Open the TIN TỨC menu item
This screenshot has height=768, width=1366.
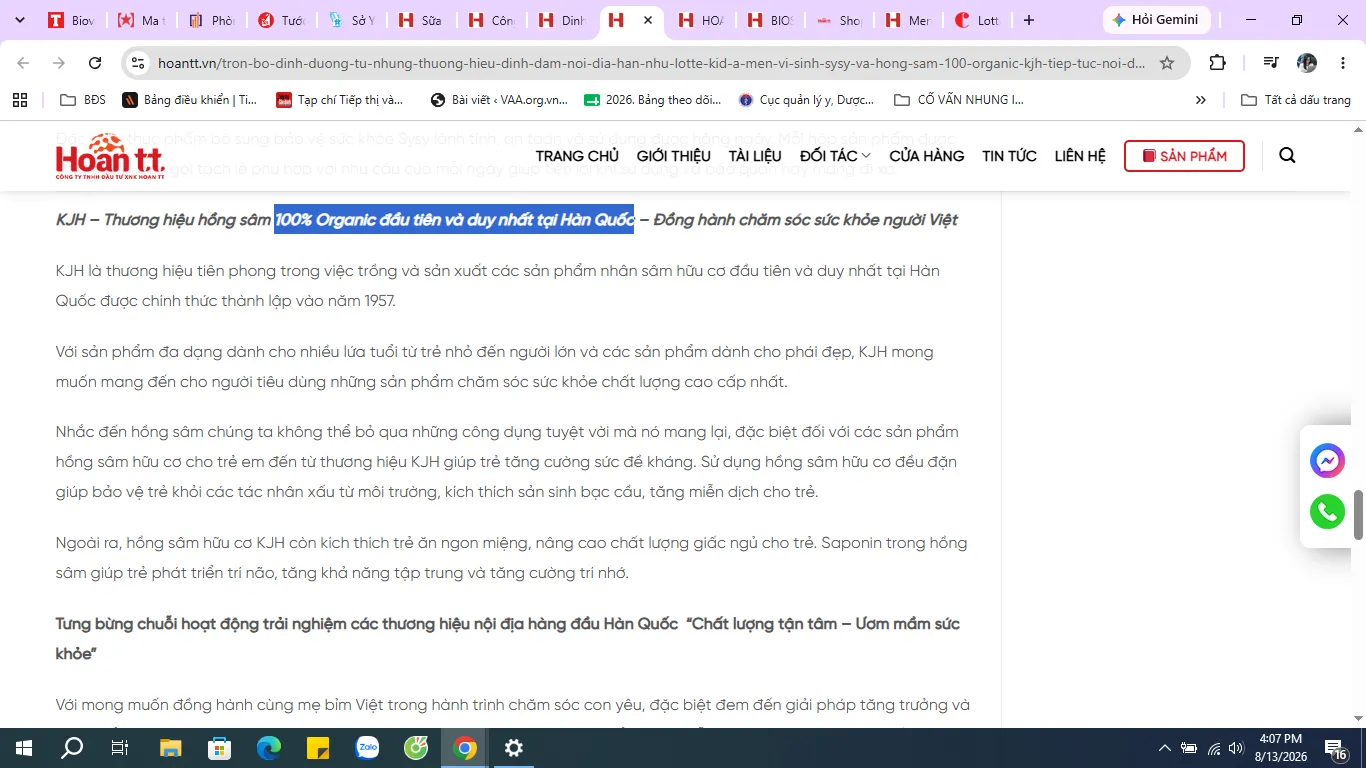coord(1009,156)
